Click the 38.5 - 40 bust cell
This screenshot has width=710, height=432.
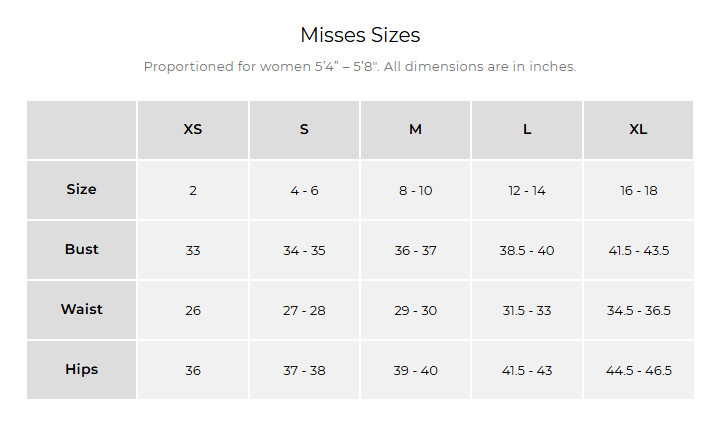pyautogui.click(x=527, y=250)
